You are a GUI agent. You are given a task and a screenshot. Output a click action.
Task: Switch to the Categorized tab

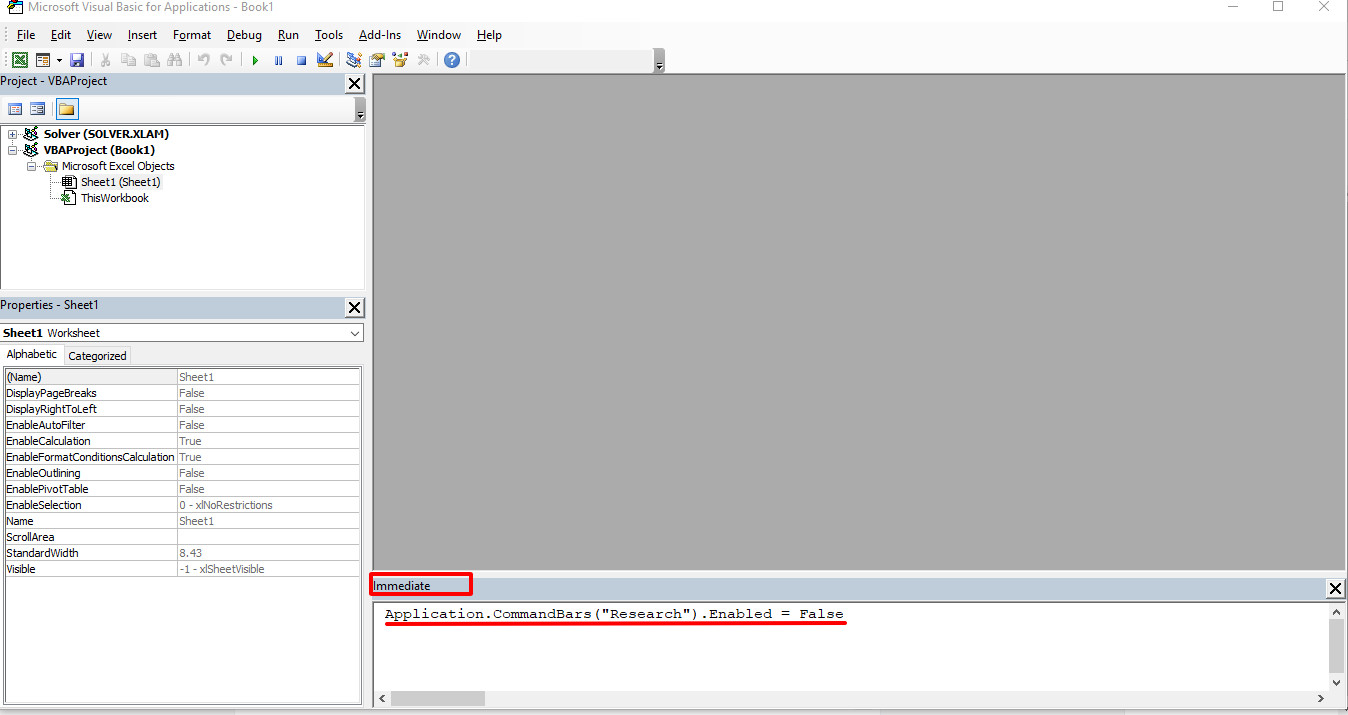(97, 355)
